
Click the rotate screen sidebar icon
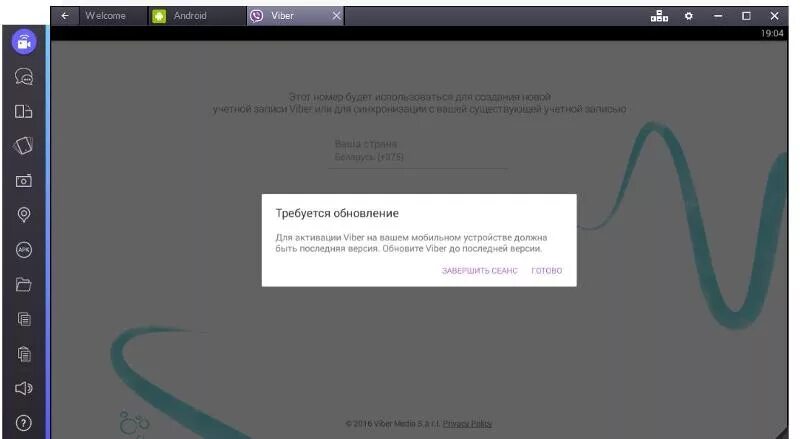23,145
